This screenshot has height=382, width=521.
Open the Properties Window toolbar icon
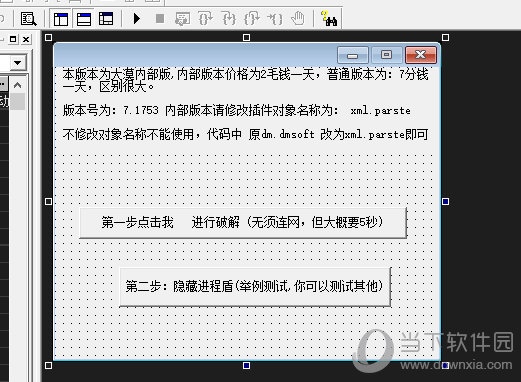coord(83,19)
